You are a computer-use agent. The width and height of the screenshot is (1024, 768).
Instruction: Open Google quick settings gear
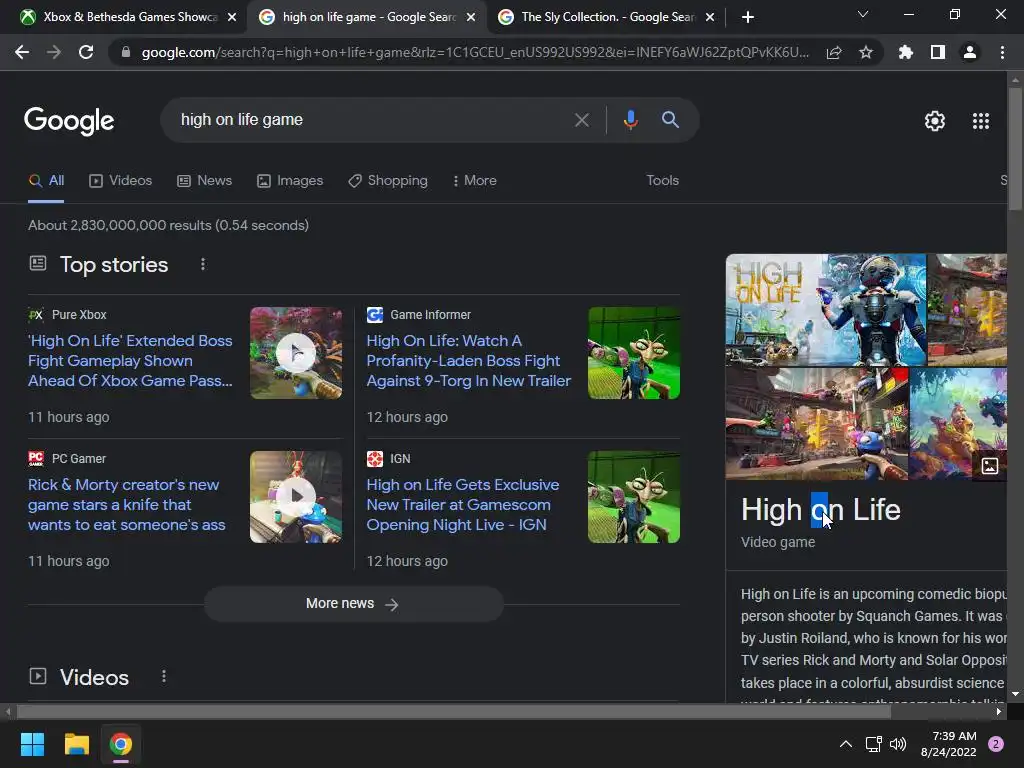(x=935, y=121)
